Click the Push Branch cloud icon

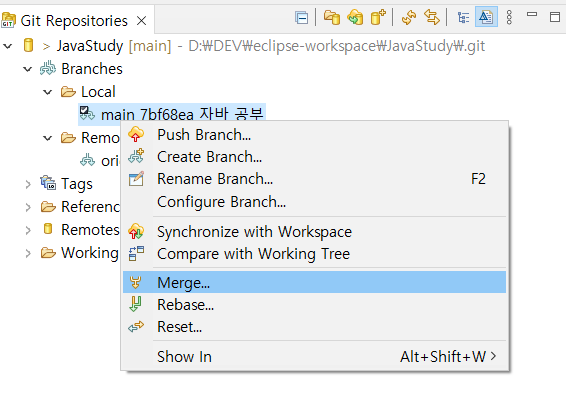136,134
